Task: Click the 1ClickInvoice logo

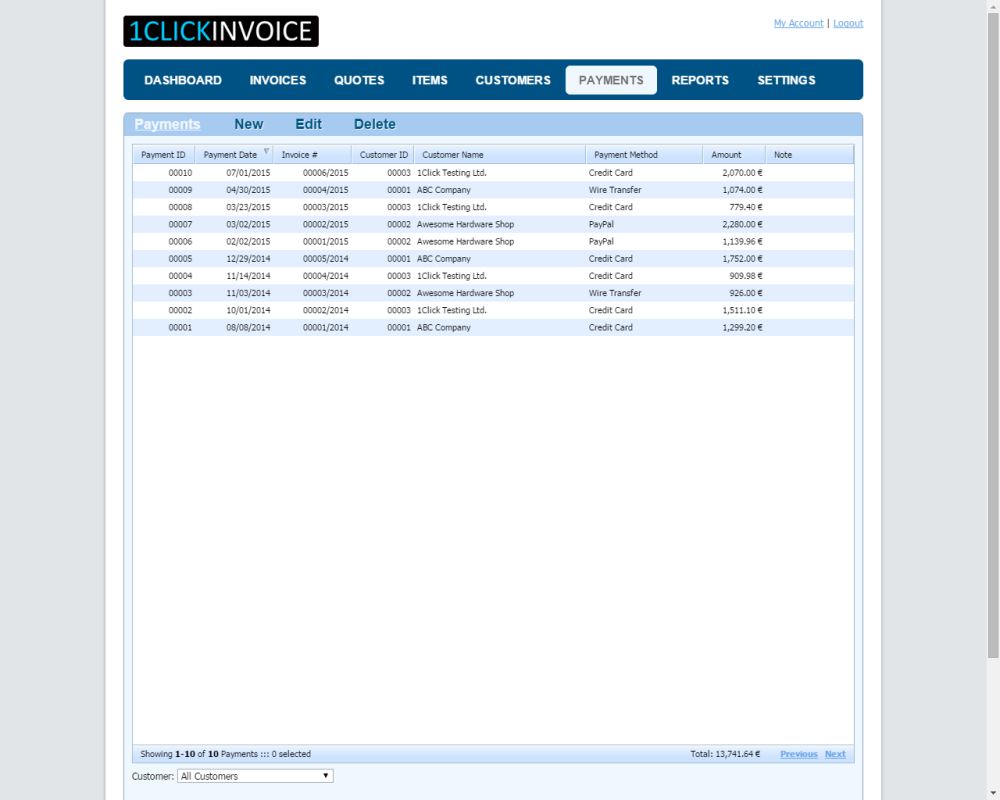Action: click(221, 31)
